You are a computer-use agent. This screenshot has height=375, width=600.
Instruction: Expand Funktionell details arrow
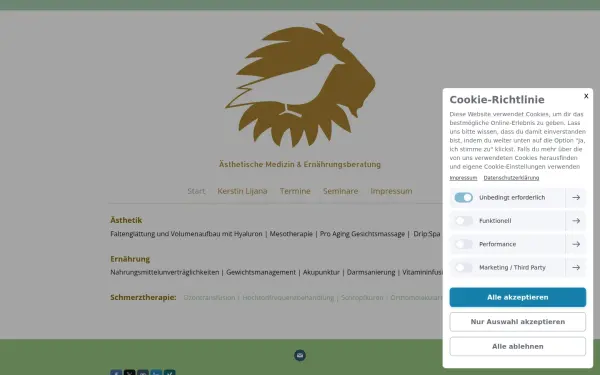pyautogui.click(x=576, y=221)
